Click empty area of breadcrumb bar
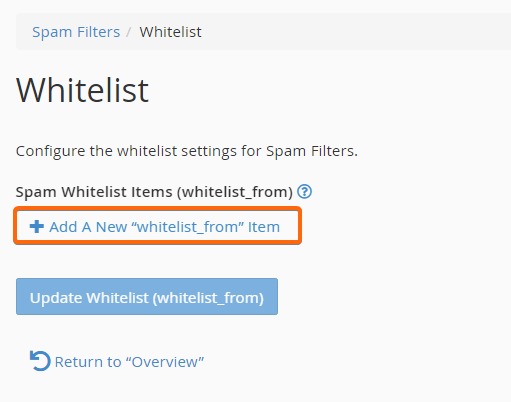Viewport: 511px width, 402px height. pyautogui.click(x=350, y=32)
